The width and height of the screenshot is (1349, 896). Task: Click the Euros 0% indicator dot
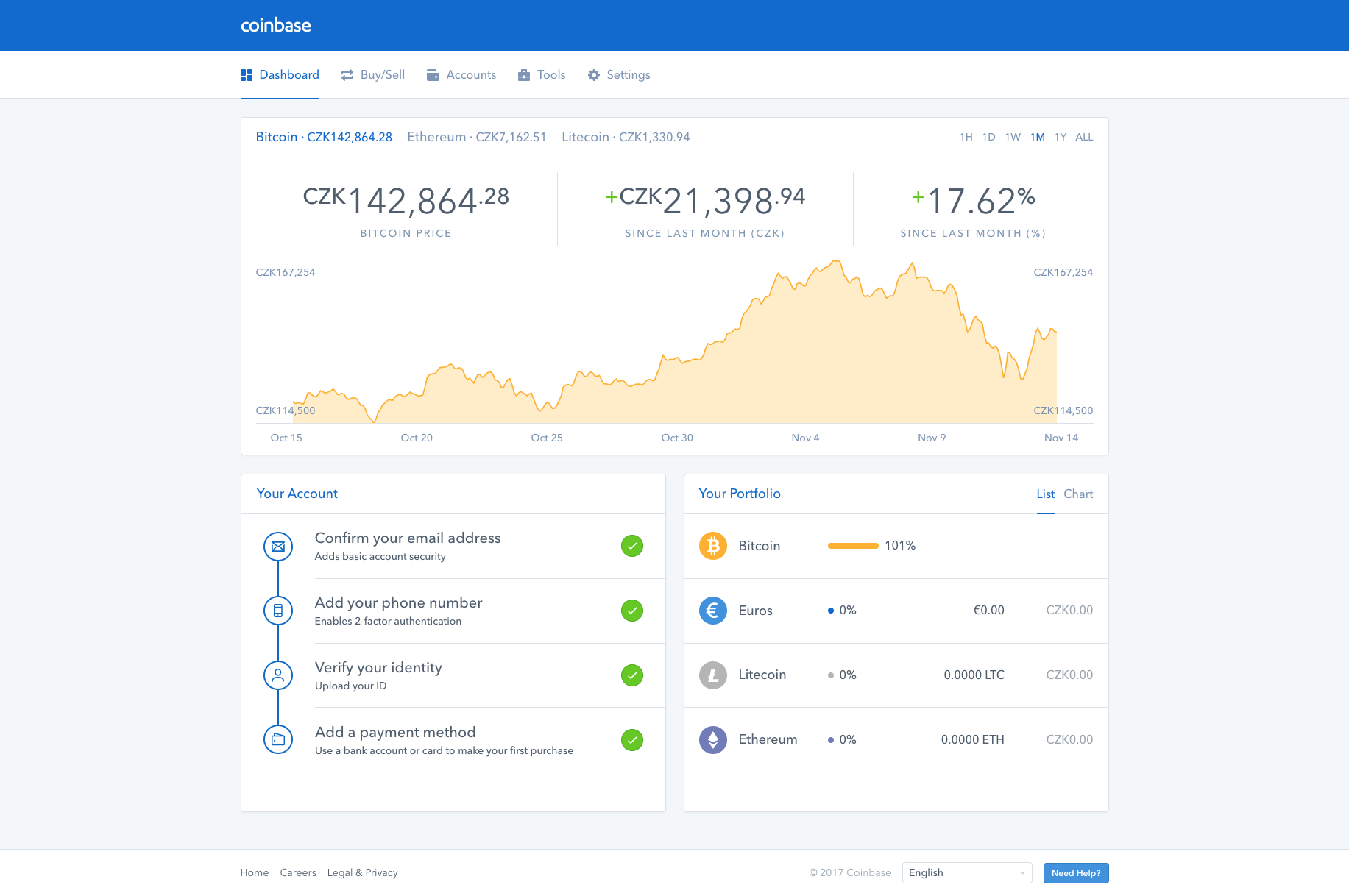pos(831,611)
